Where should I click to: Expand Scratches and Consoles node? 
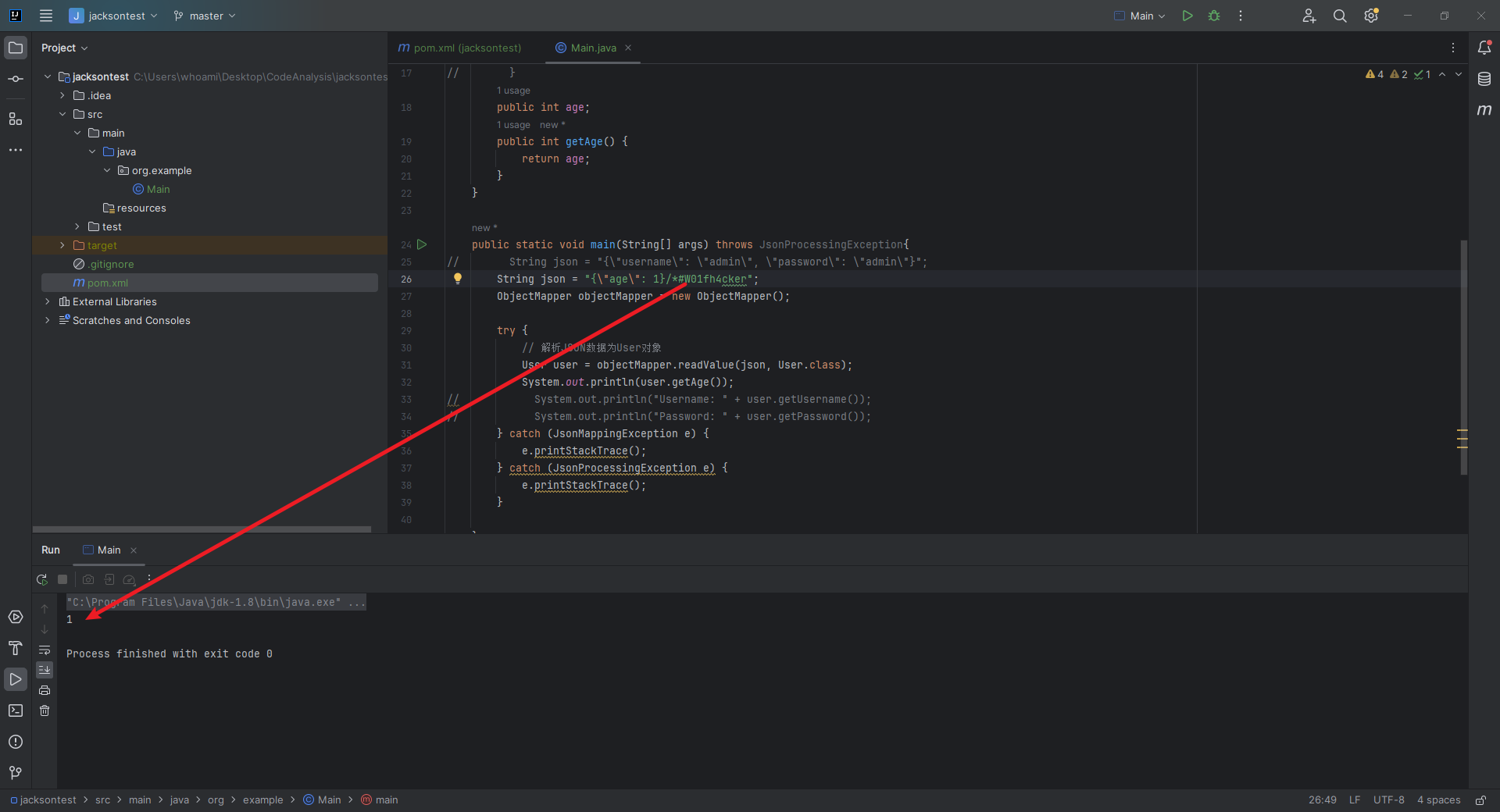[48, 320]
